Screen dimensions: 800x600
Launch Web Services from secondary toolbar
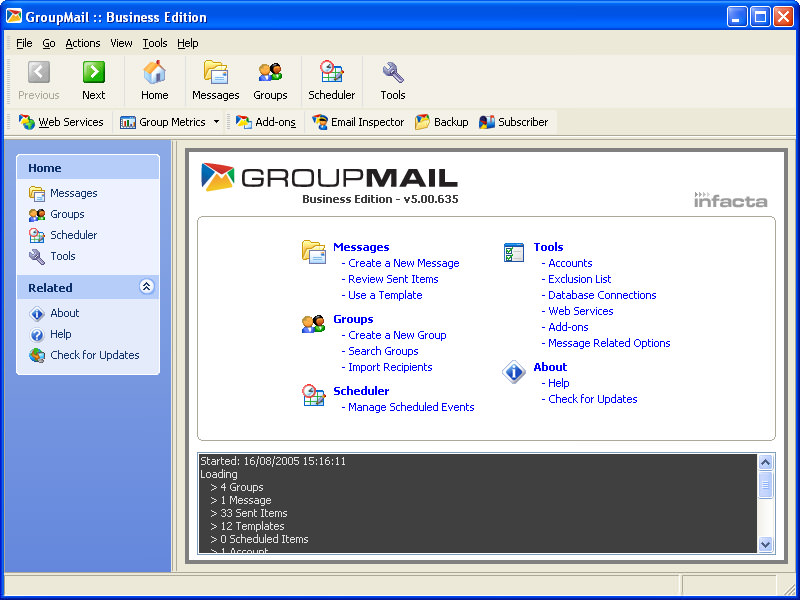[x=61, y=122]
